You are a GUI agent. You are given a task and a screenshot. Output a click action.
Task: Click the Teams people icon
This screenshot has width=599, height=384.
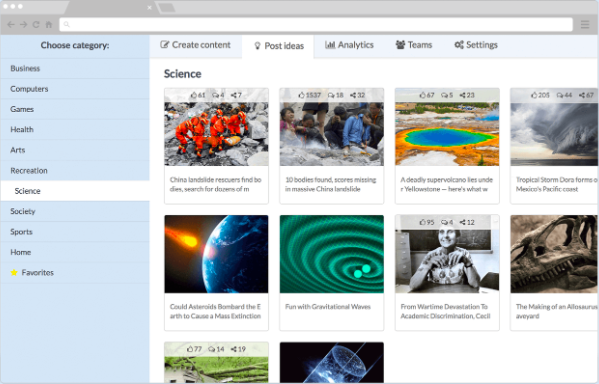click(400, 45)
